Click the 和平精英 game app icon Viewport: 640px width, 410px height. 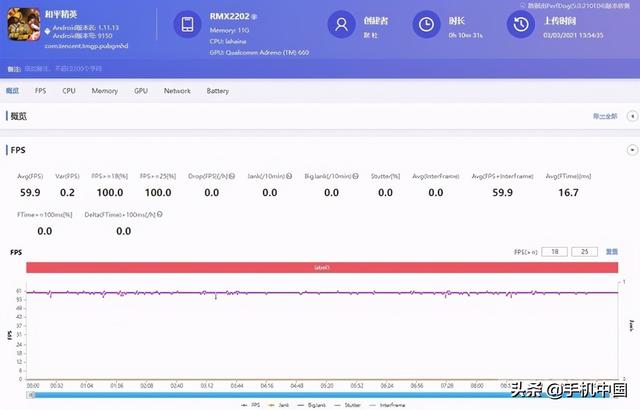(24, 24)
